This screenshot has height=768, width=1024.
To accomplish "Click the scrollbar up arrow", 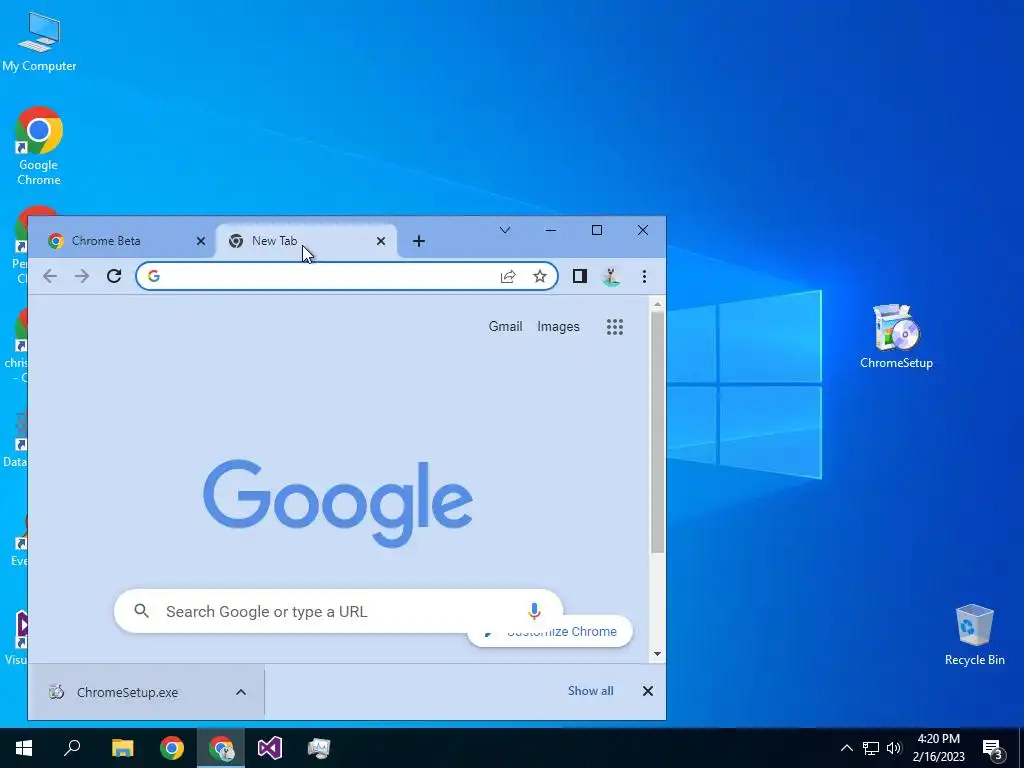I will click(x=658, y=304).
